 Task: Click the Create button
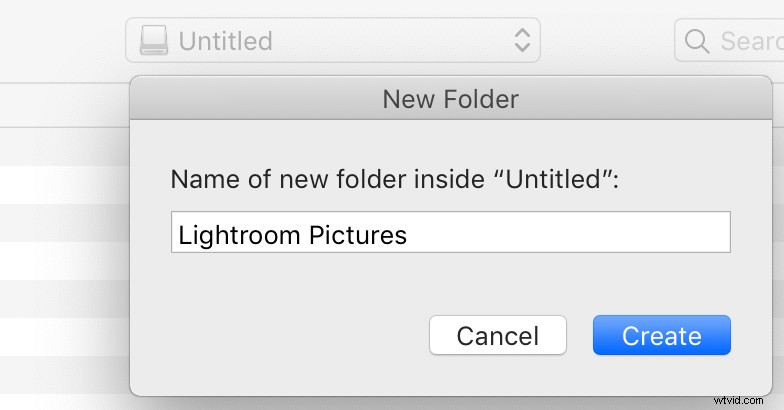(x=662, y=335)
